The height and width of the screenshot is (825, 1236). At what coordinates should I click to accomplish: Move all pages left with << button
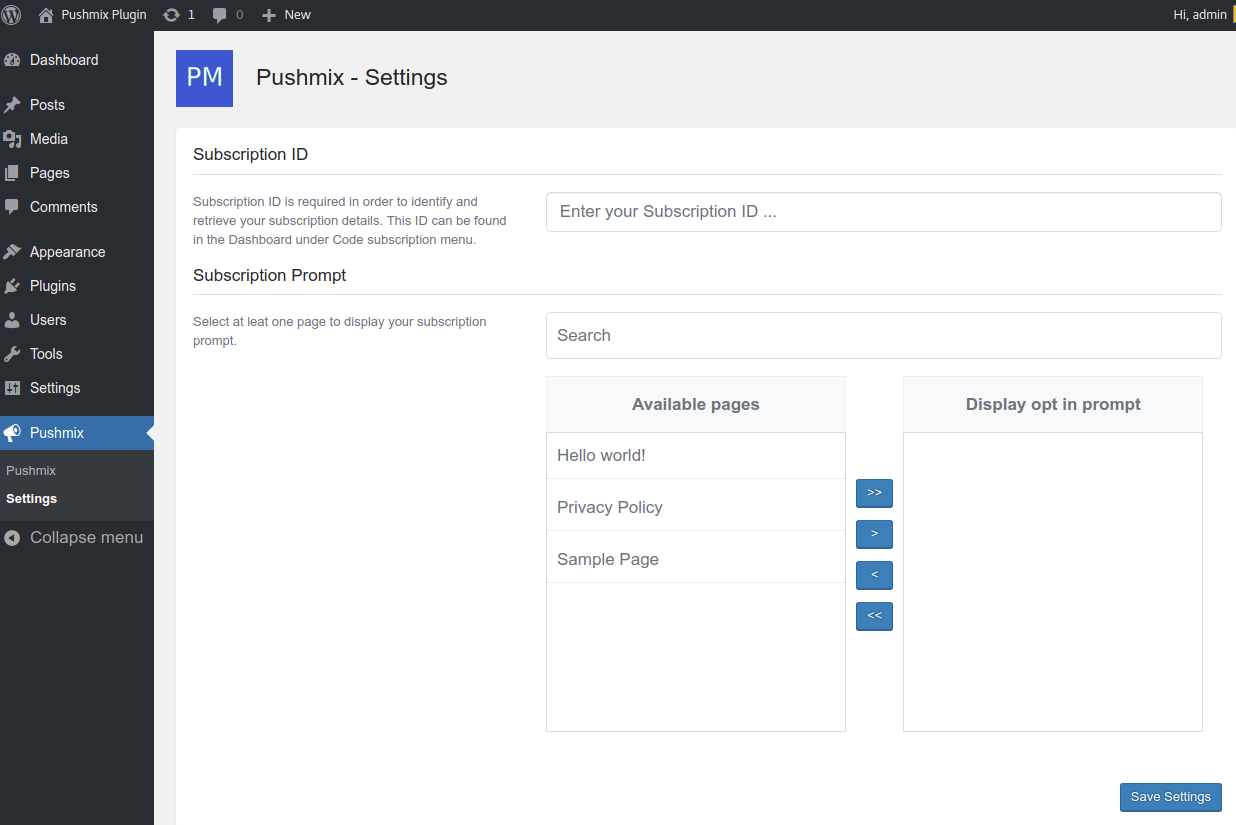[874, 616]
